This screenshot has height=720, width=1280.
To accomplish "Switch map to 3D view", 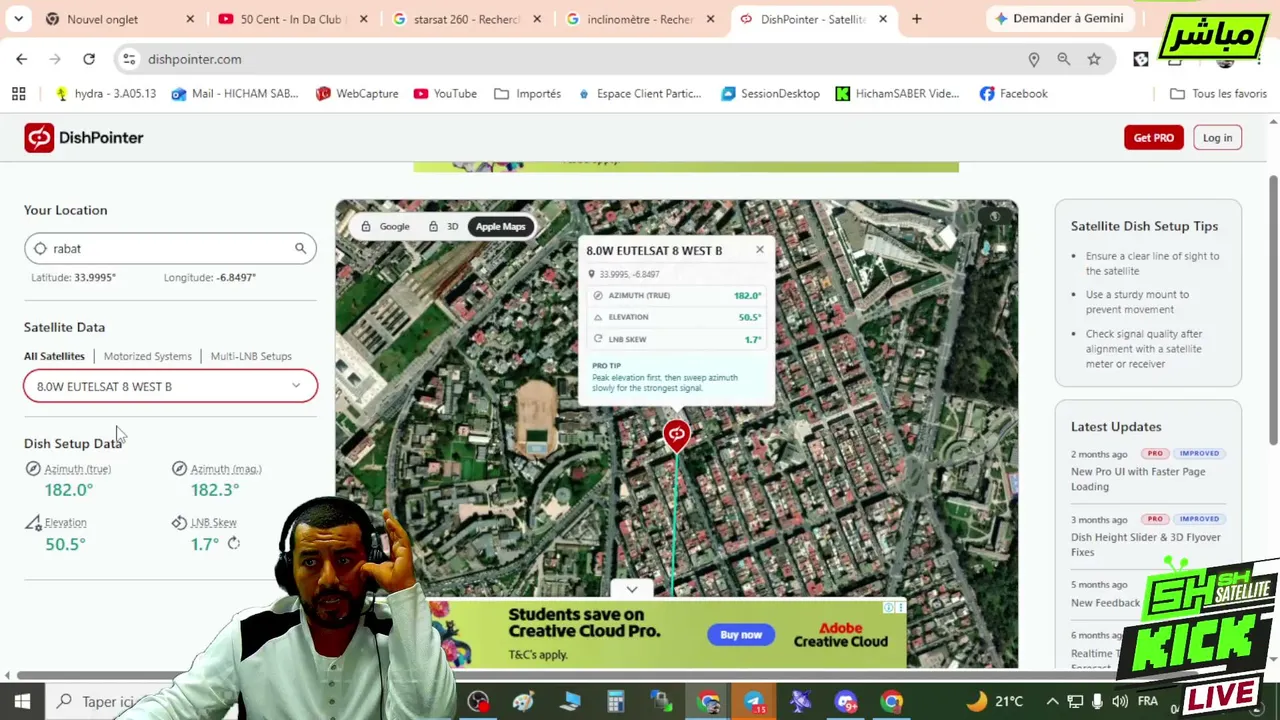I will (442, 226).
